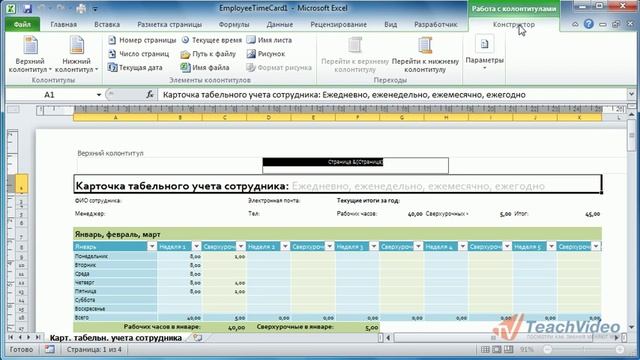Click the Четверг row cell

tap(115, 282)
